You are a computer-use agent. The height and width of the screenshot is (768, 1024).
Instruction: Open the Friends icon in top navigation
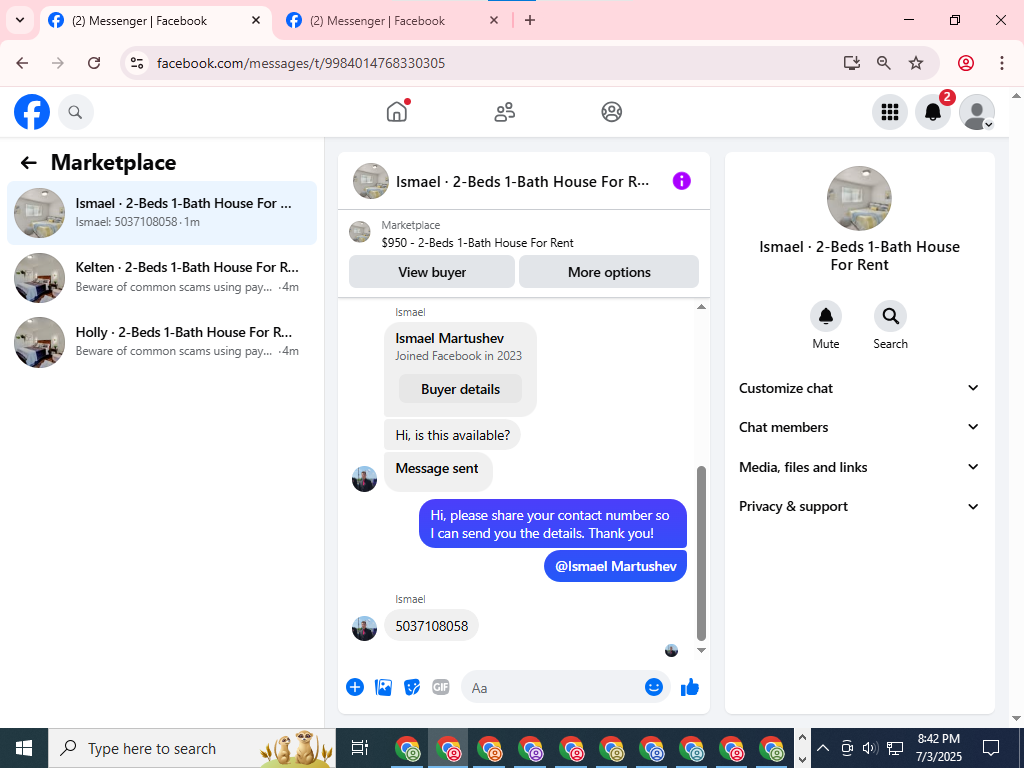pyautogui.click(x=504, y=112)
